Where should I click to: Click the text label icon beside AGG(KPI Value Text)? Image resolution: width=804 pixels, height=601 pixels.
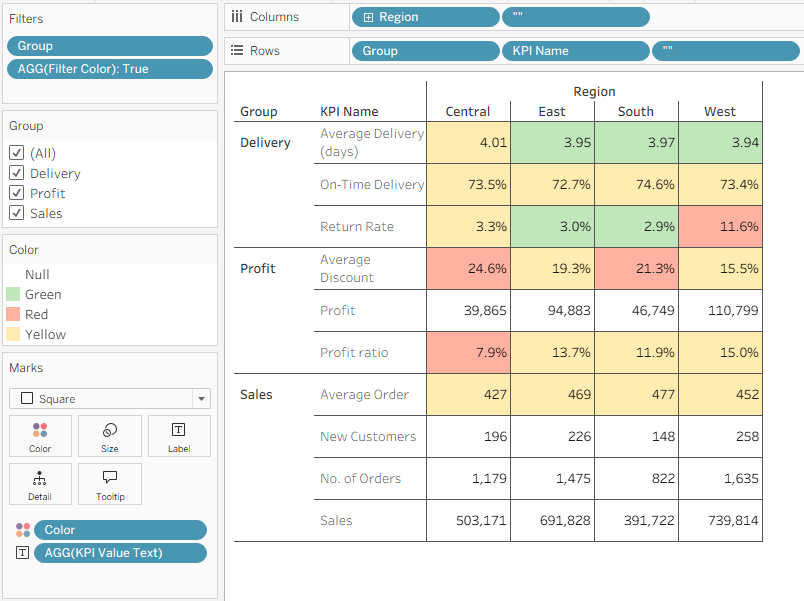pos(22,553)
